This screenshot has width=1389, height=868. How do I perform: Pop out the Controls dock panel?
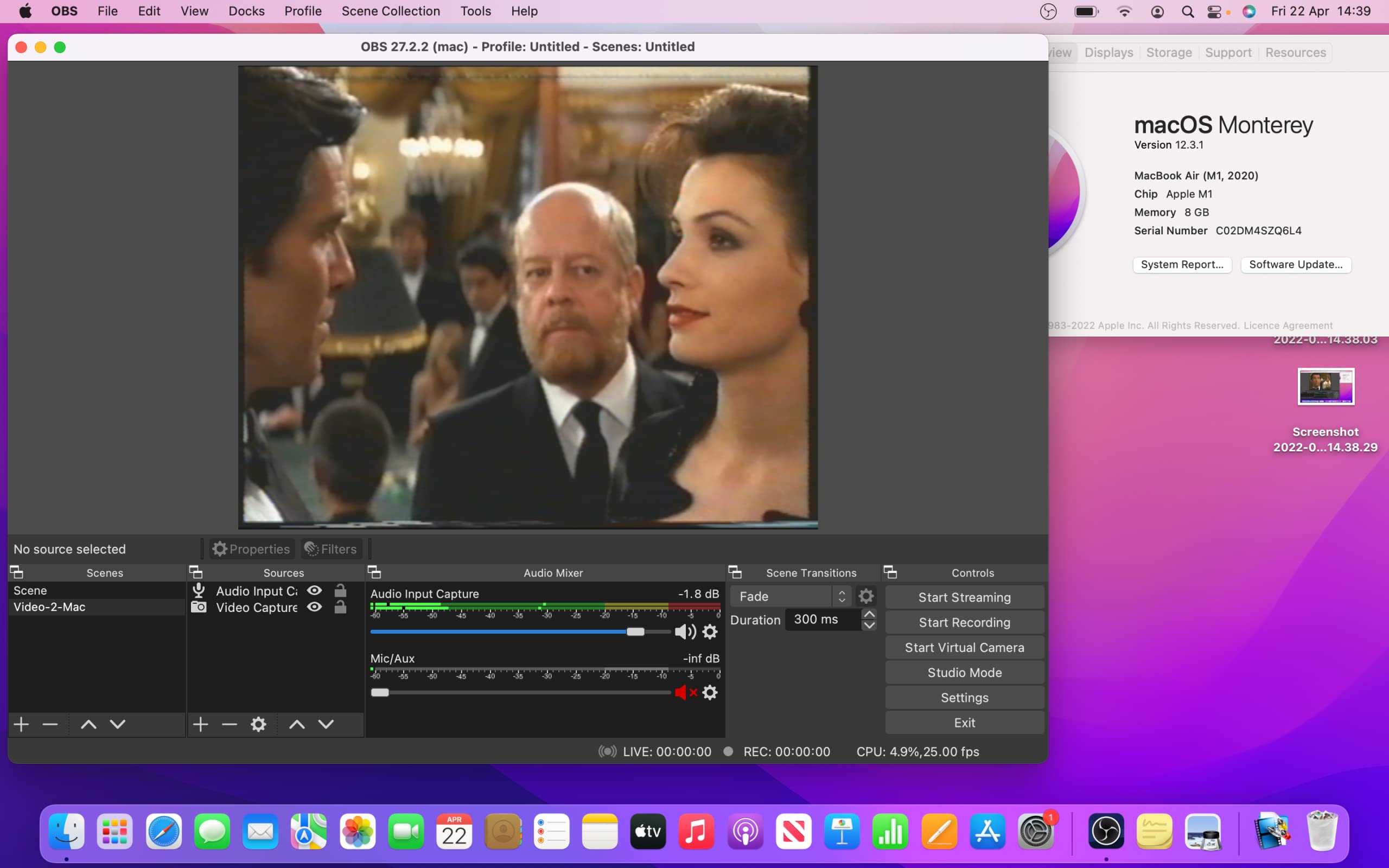(890, 572)
